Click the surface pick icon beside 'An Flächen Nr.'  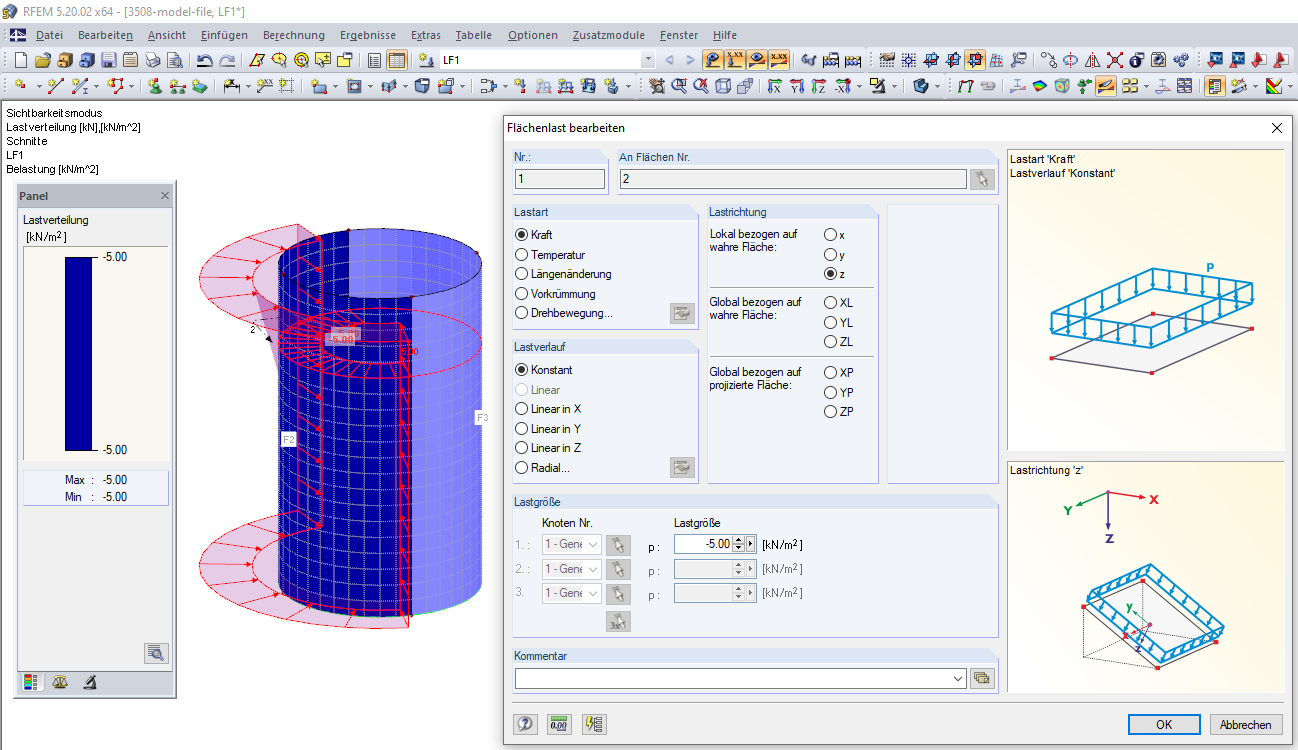[x=981, y=178]
